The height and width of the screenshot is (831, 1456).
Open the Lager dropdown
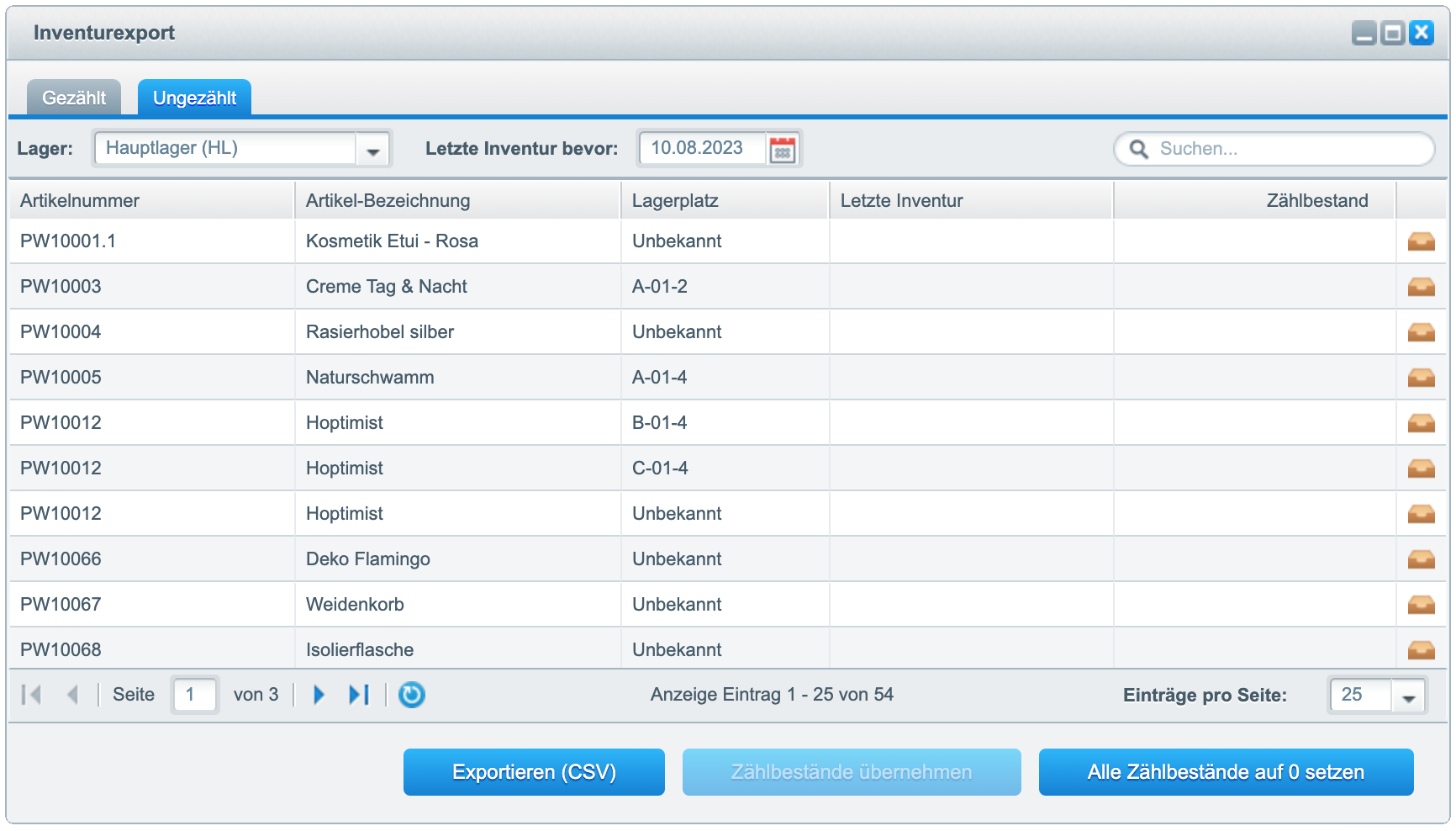(x=373, y=149)
